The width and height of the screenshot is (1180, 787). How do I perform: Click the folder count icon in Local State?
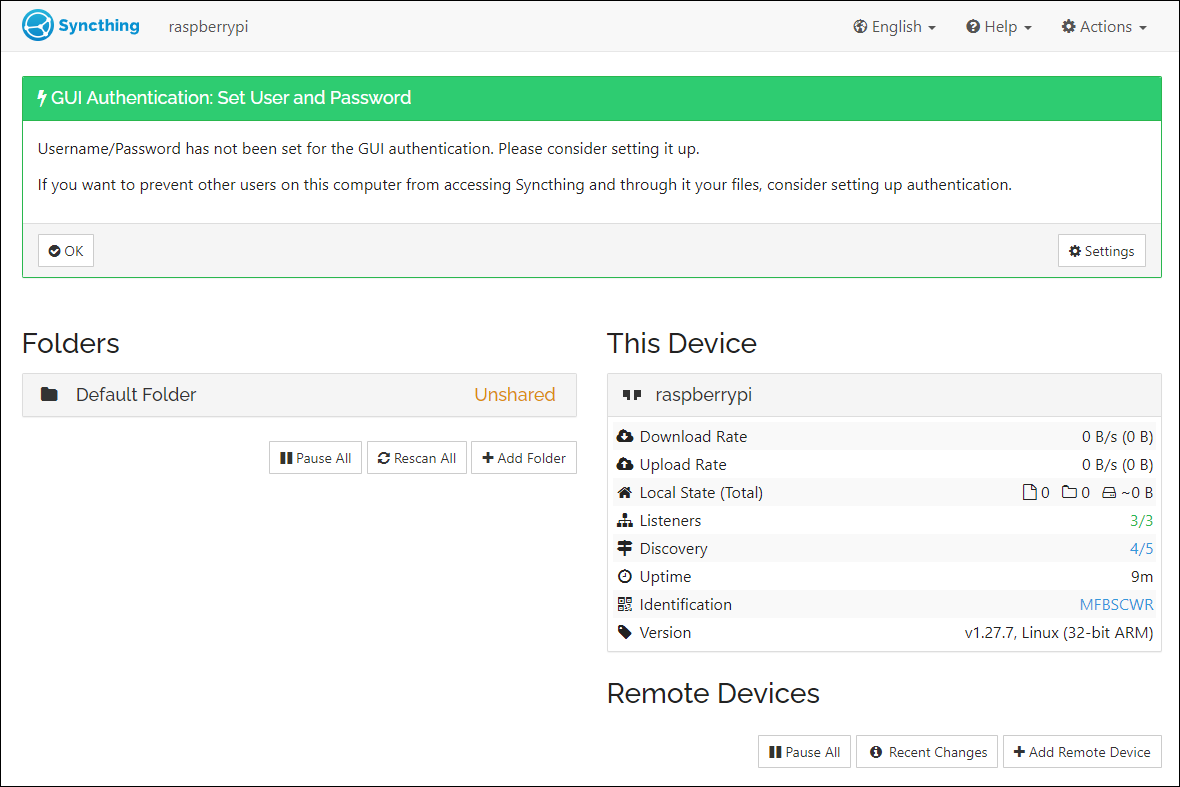[1069, 492]
